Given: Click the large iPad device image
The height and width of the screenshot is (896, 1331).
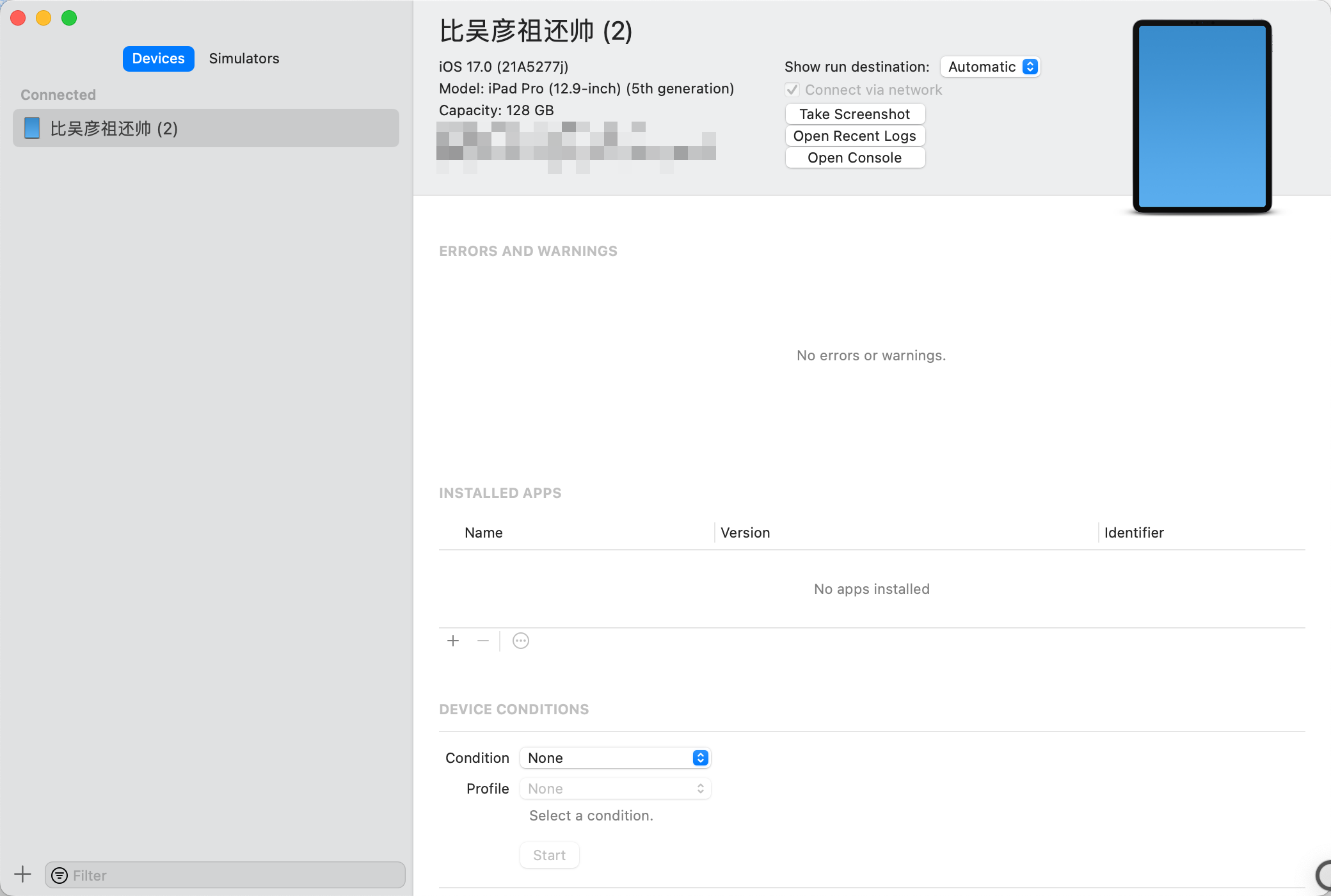Looking at the screenshot, I should [x=1202, y=116].
